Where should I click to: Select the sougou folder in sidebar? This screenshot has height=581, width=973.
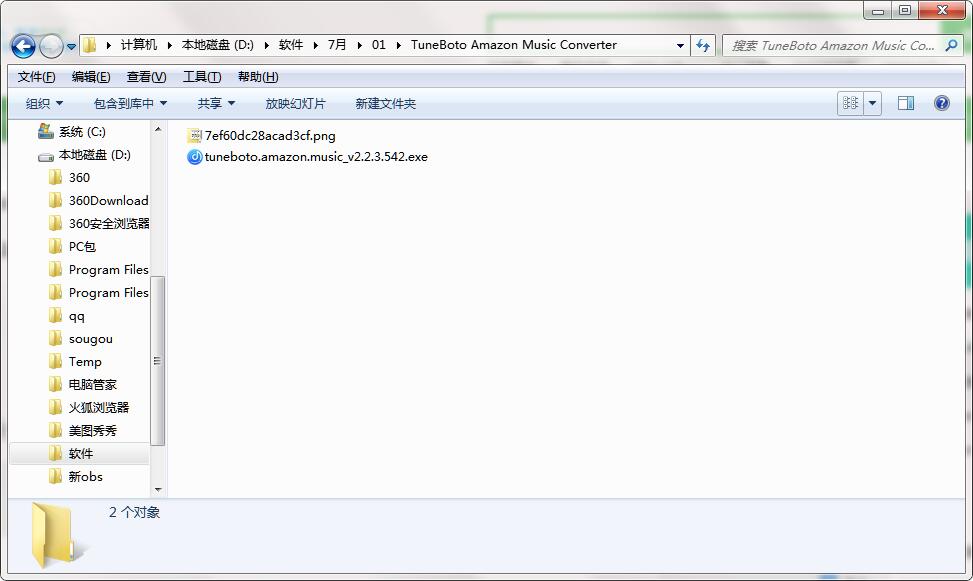click(91, 338)
